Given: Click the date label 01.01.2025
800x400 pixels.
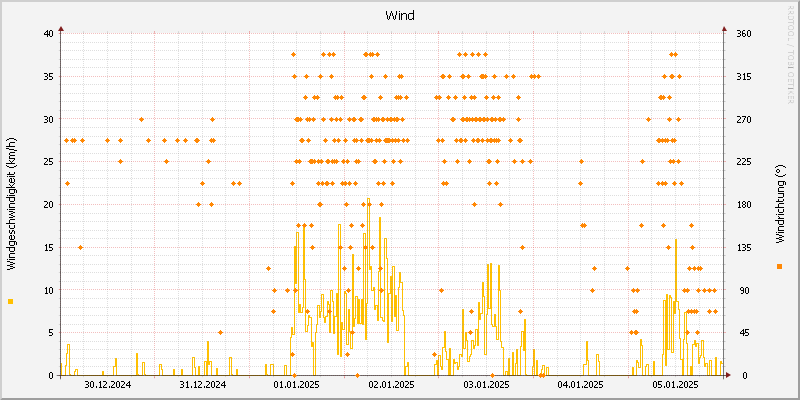Looking at the screenshot, I should [x=297, y=385].
